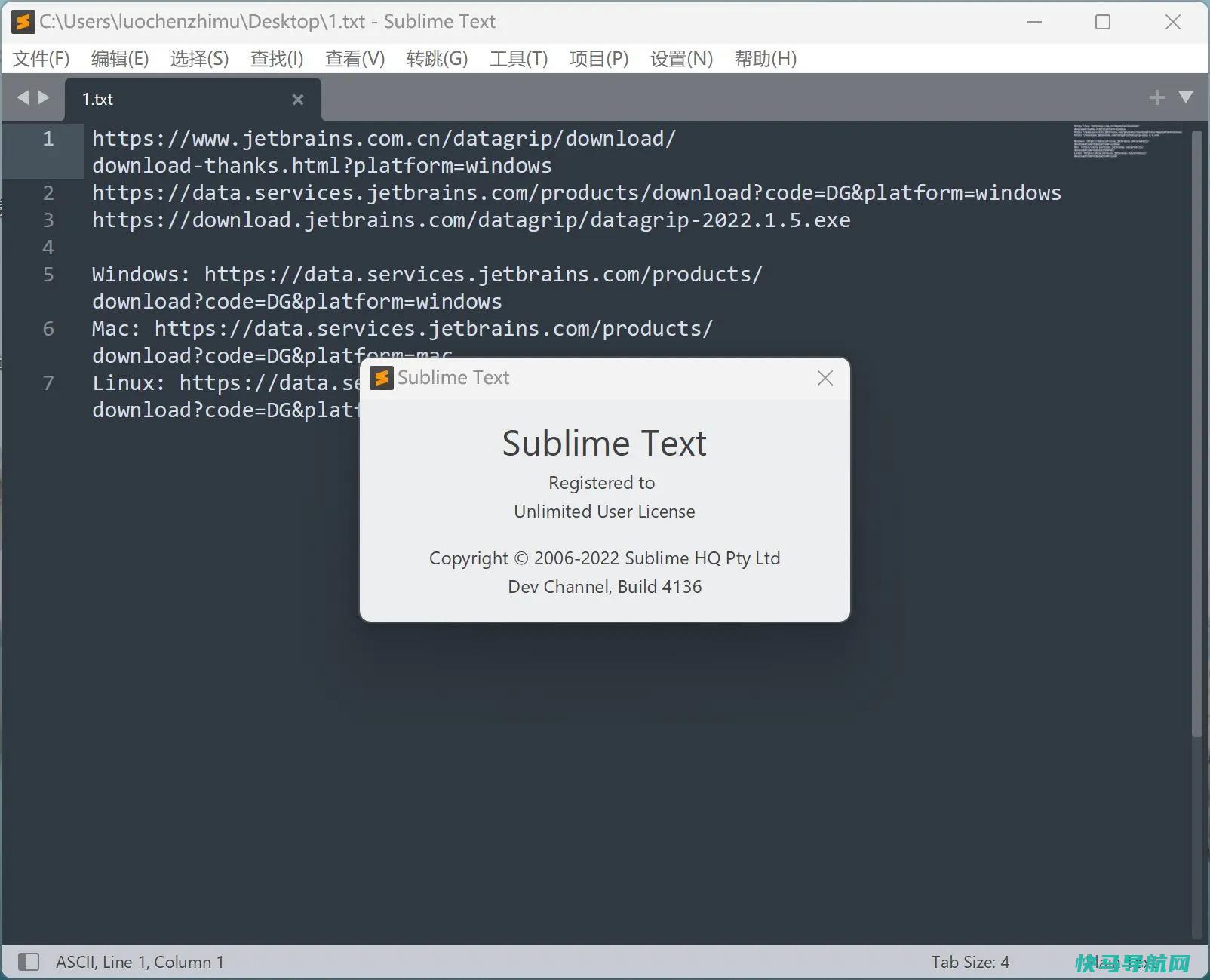Screen dimensions: 1210x980
Task: Click line number 3 in gutter
Action: [48, 220]
